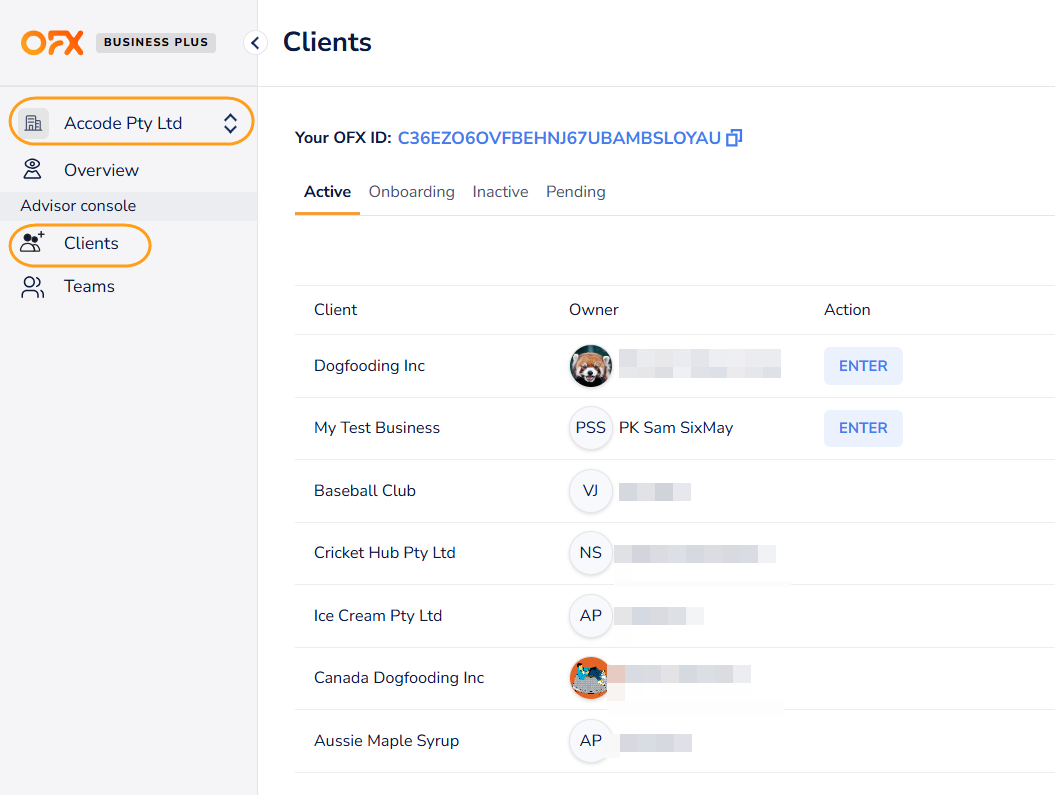Open the Accode Pty Ltd account switcher
The width and height of the screenshot is (1055, 795).
131,122
